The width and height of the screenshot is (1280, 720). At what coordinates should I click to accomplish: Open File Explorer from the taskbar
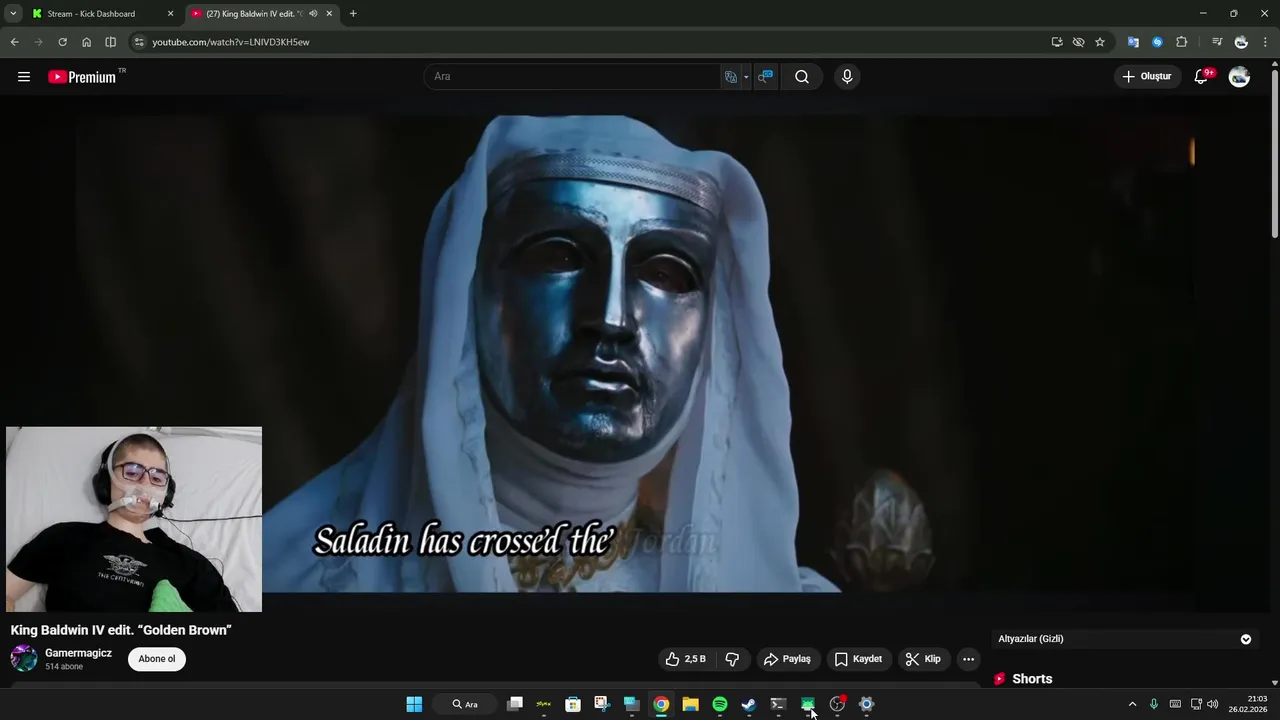690,704
